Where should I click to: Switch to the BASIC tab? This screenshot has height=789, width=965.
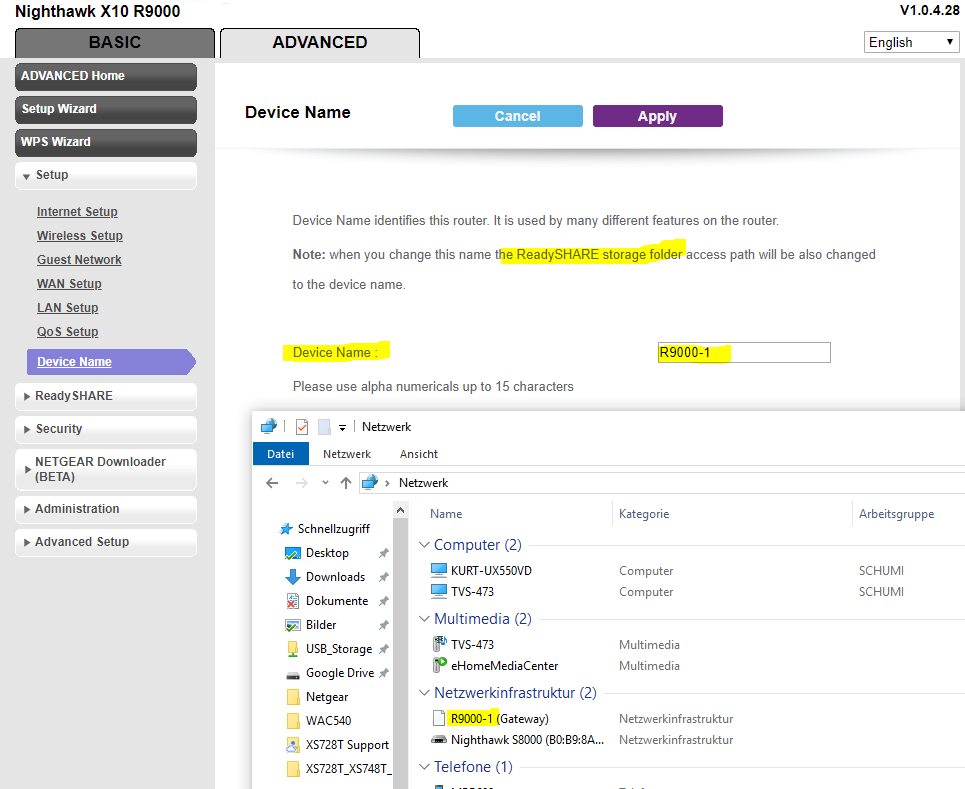point(114,42)
